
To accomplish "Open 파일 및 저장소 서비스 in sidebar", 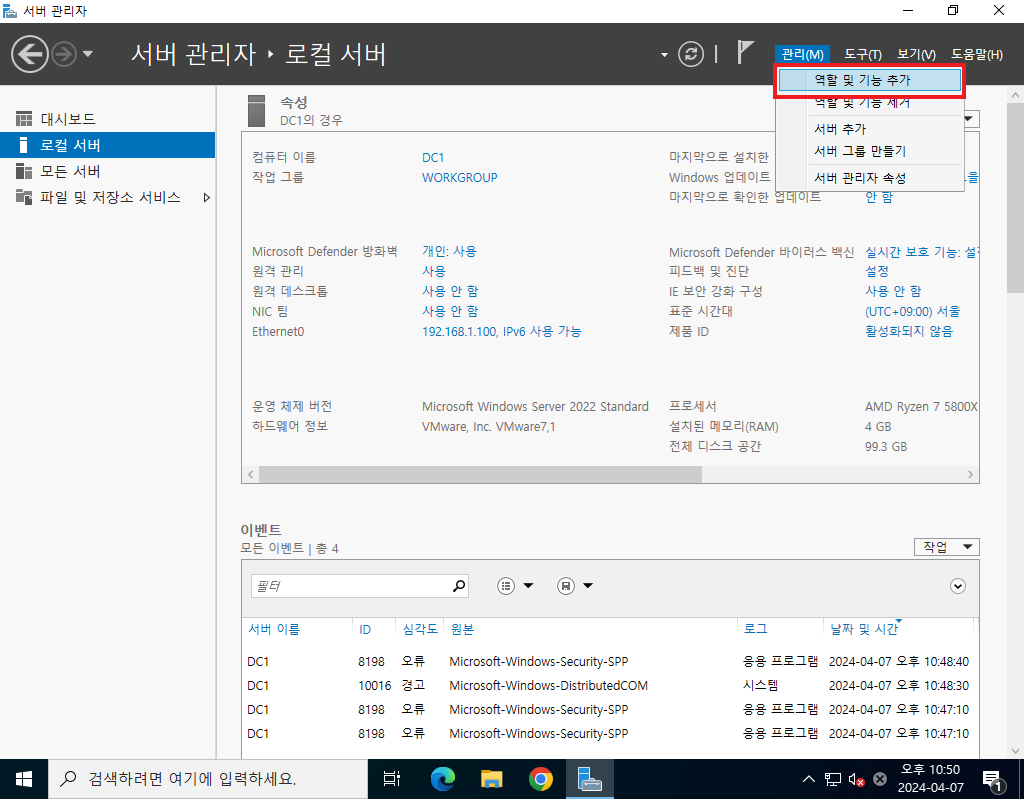I will click(107, 197).
